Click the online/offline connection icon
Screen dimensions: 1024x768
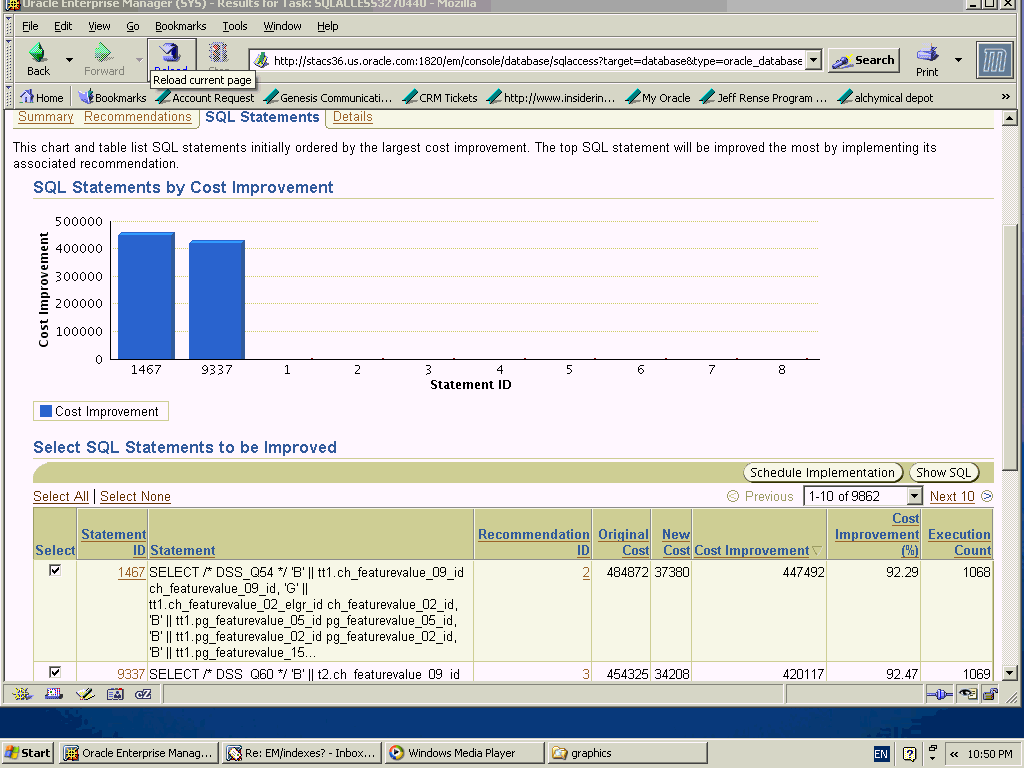pyautogui.click(x=938, y=694)
